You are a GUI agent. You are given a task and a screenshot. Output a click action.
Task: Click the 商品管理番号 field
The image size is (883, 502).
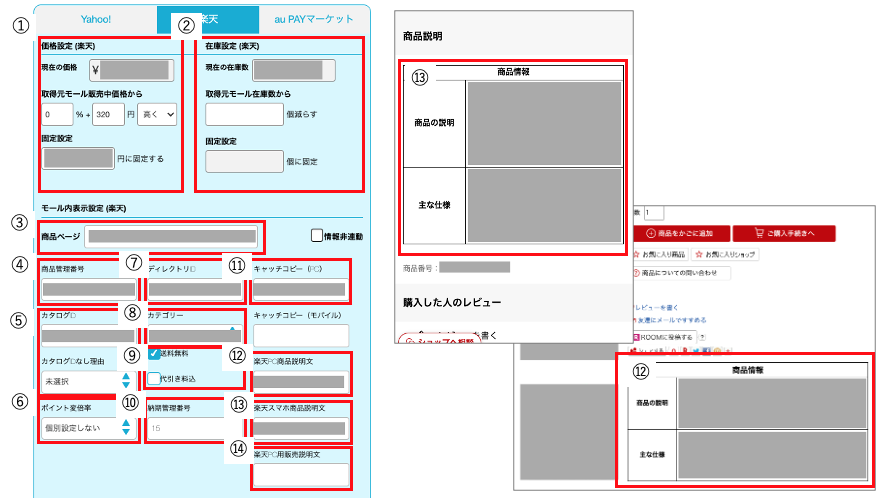[89, 290]
